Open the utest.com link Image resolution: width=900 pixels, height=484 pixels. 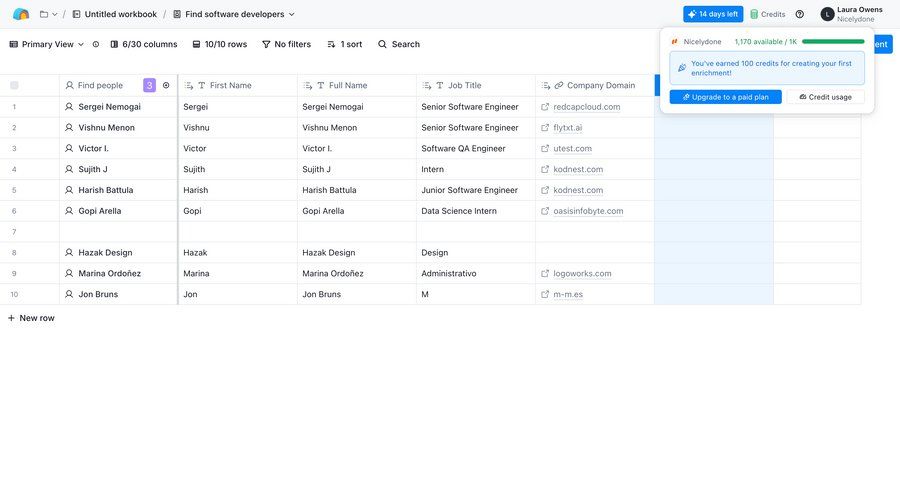[x=572, y=149]
